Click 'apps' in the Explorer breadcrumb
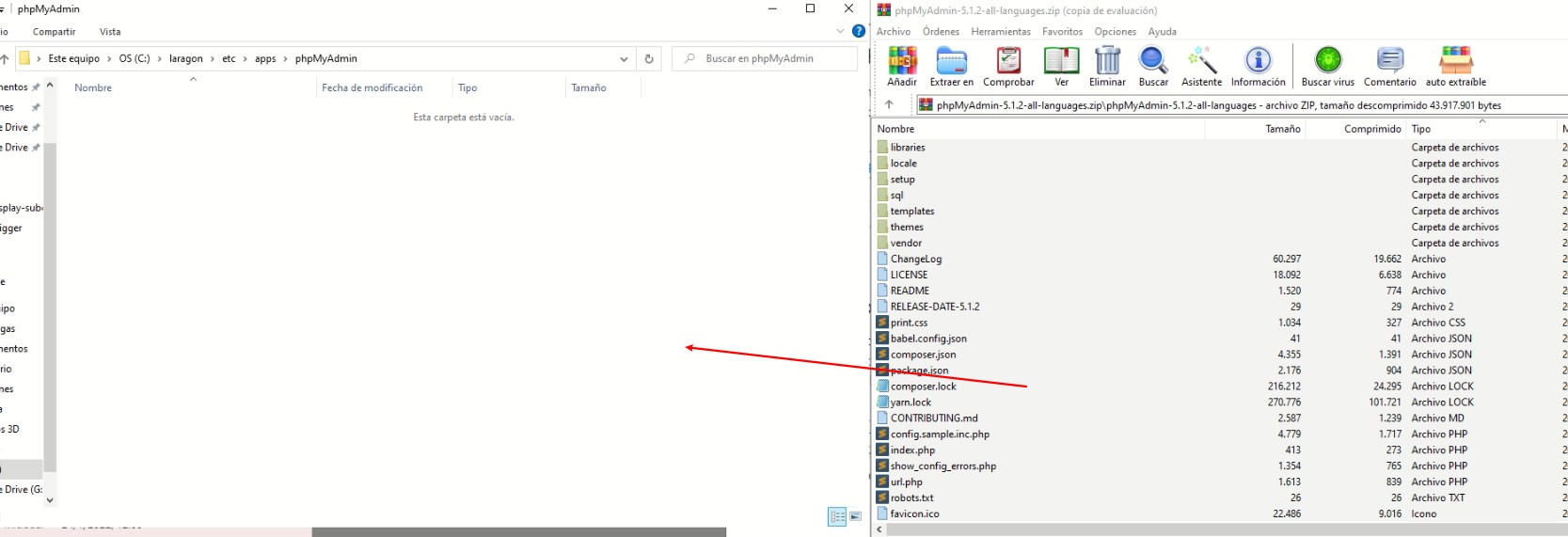Image resolution: width=1568 pixels, height=537 pixels. tap(266, 58)
